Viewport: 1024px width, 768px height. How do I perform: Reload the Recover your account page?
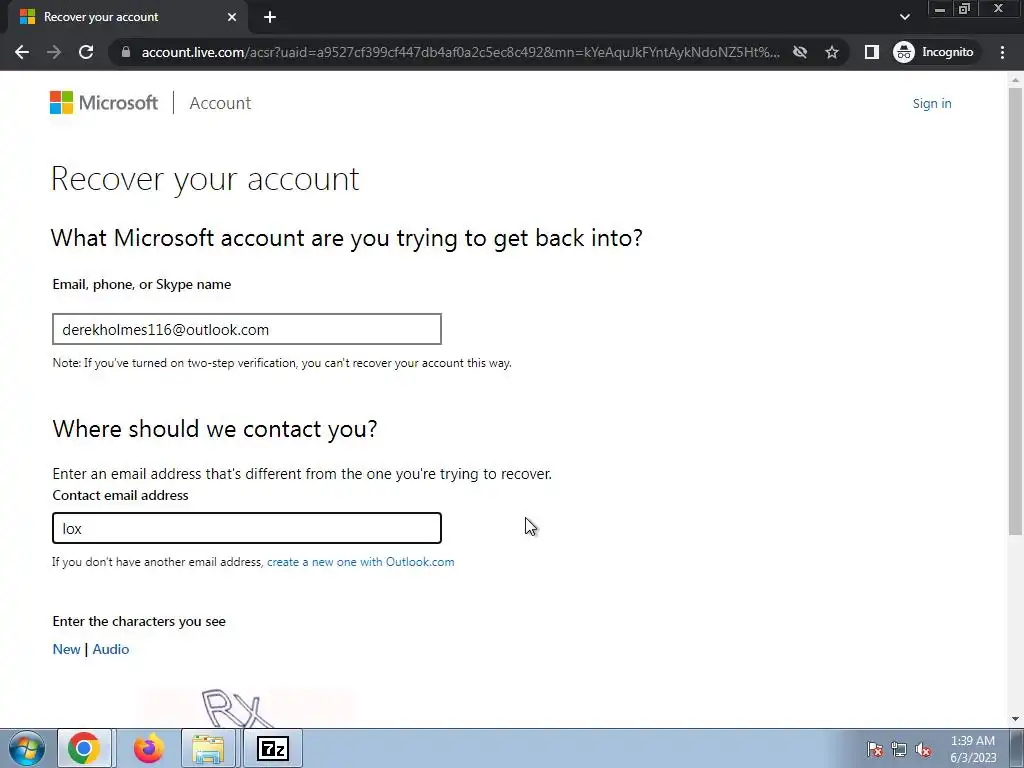pos(86,52)
